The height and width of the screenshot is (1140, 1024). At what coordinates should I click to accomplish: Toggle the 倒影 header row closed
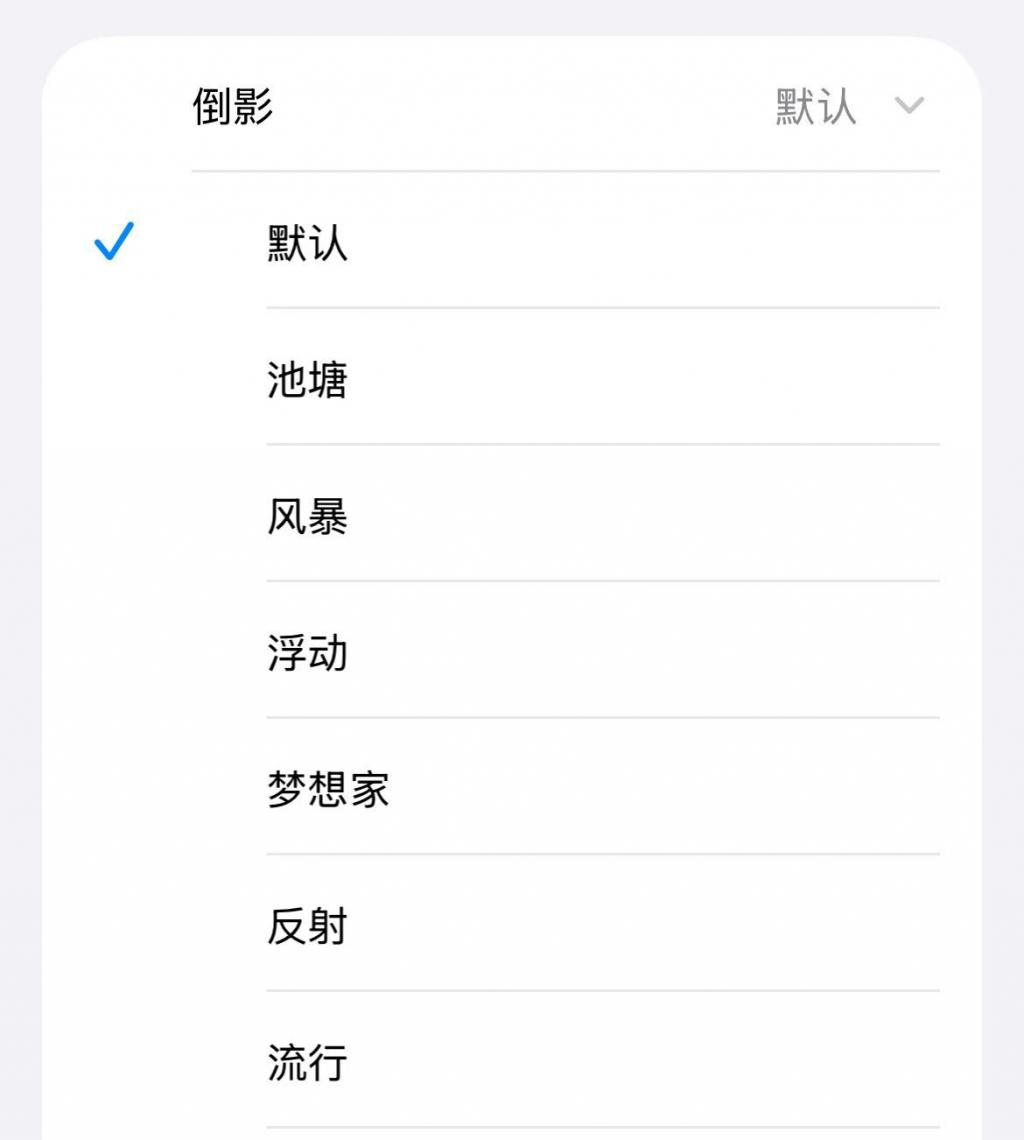point(512,104)
